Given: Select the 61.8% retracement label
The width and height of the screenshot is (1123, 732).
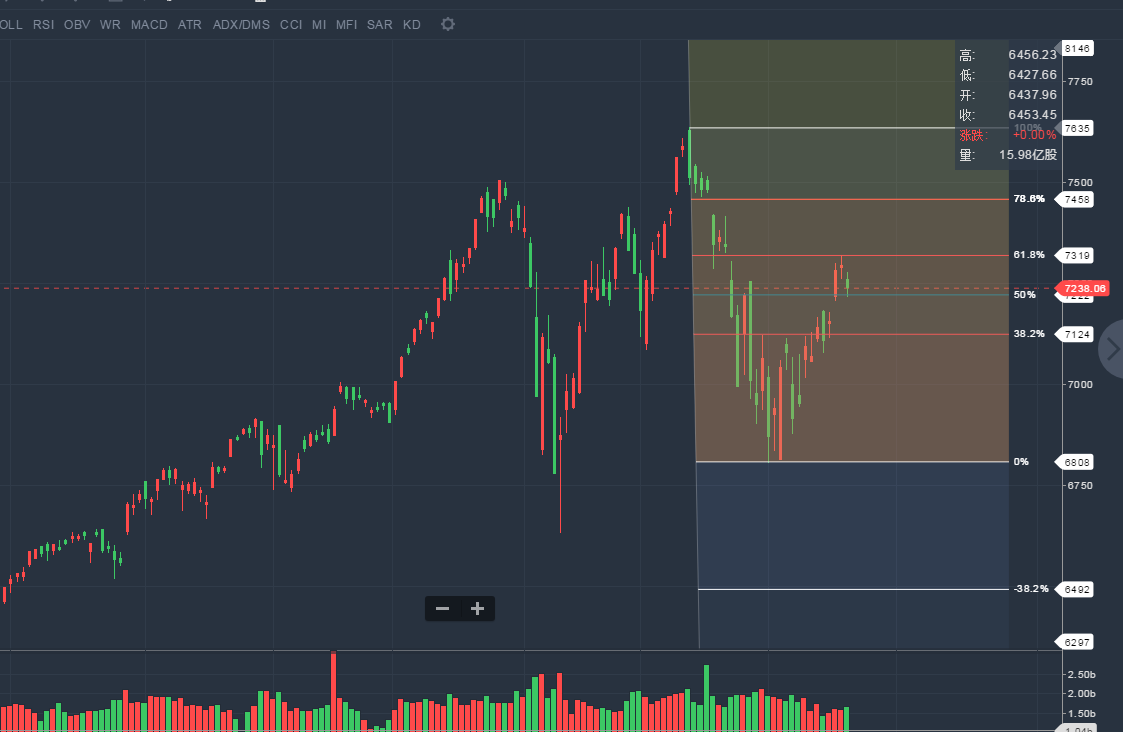Looking at the screenshot, I should click(1029, 255).
